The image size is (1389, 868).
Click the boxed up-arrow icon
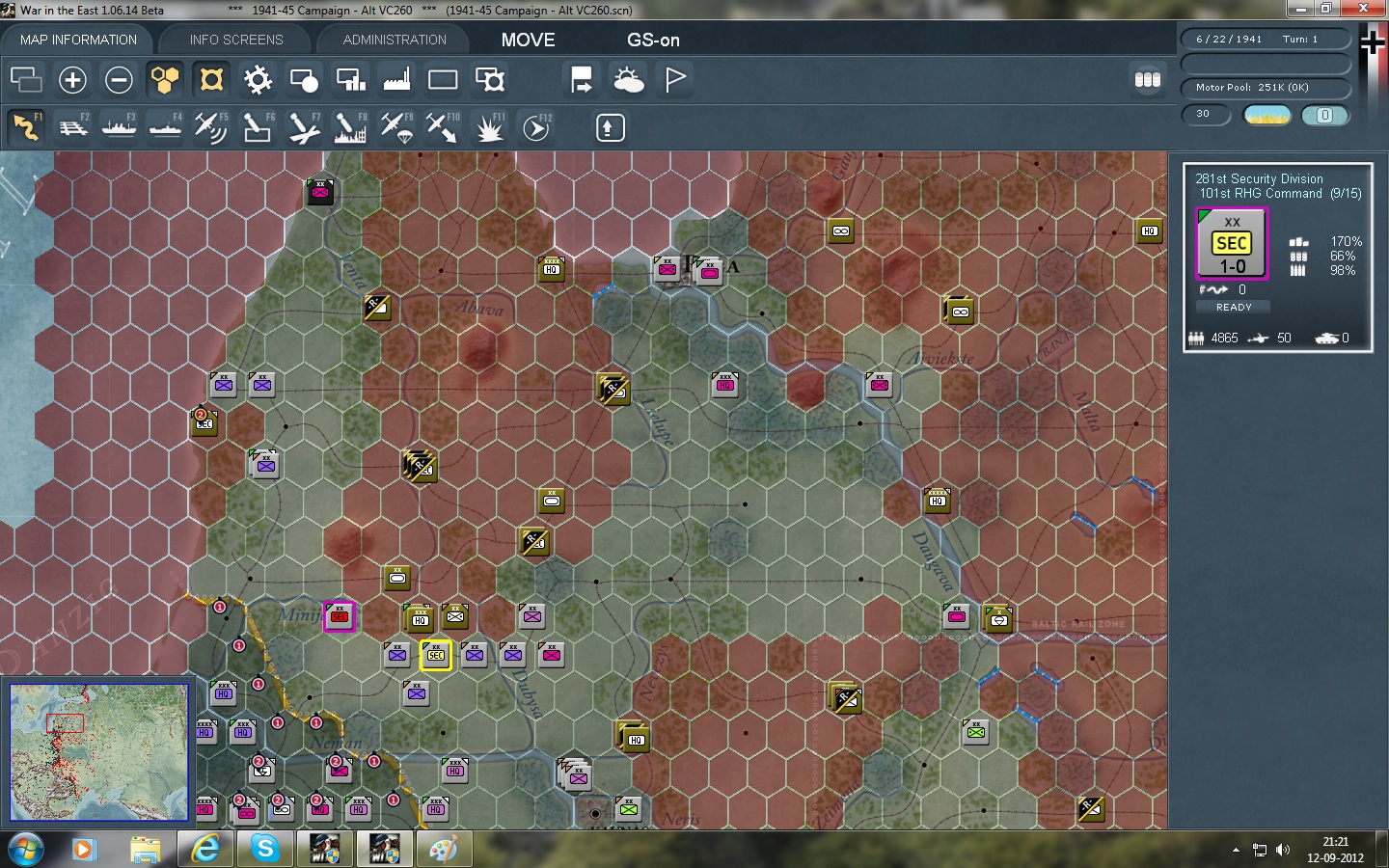click(x=610, y=127)
